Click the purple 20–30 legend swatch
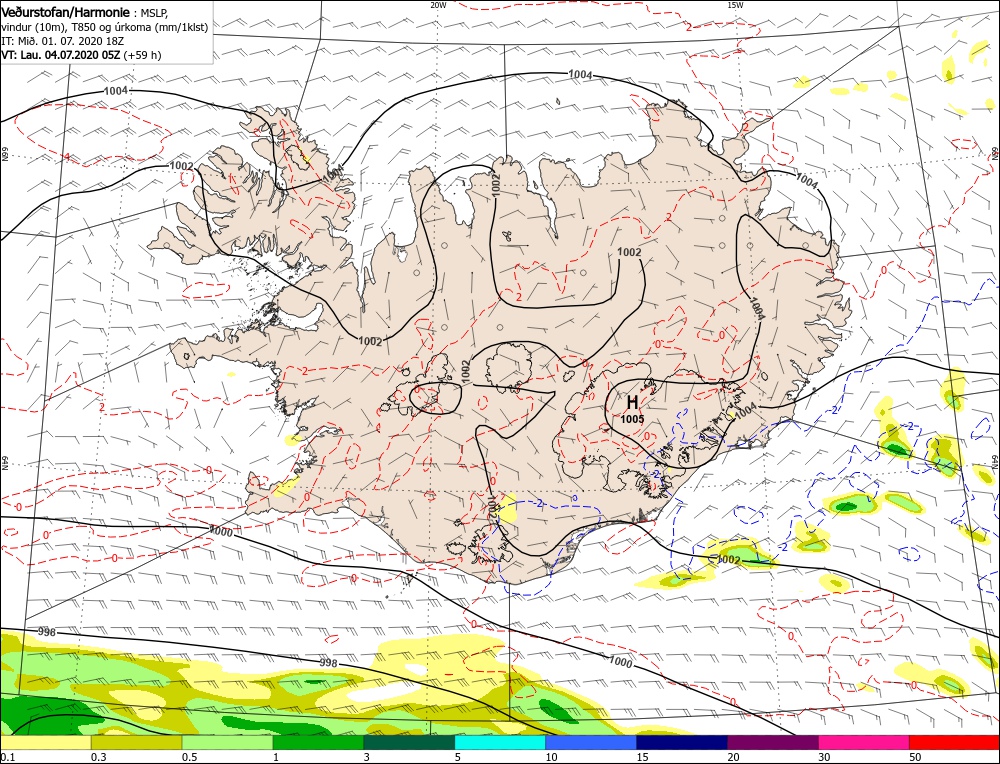Screen dimensions: 1000x764 [772, 742]
